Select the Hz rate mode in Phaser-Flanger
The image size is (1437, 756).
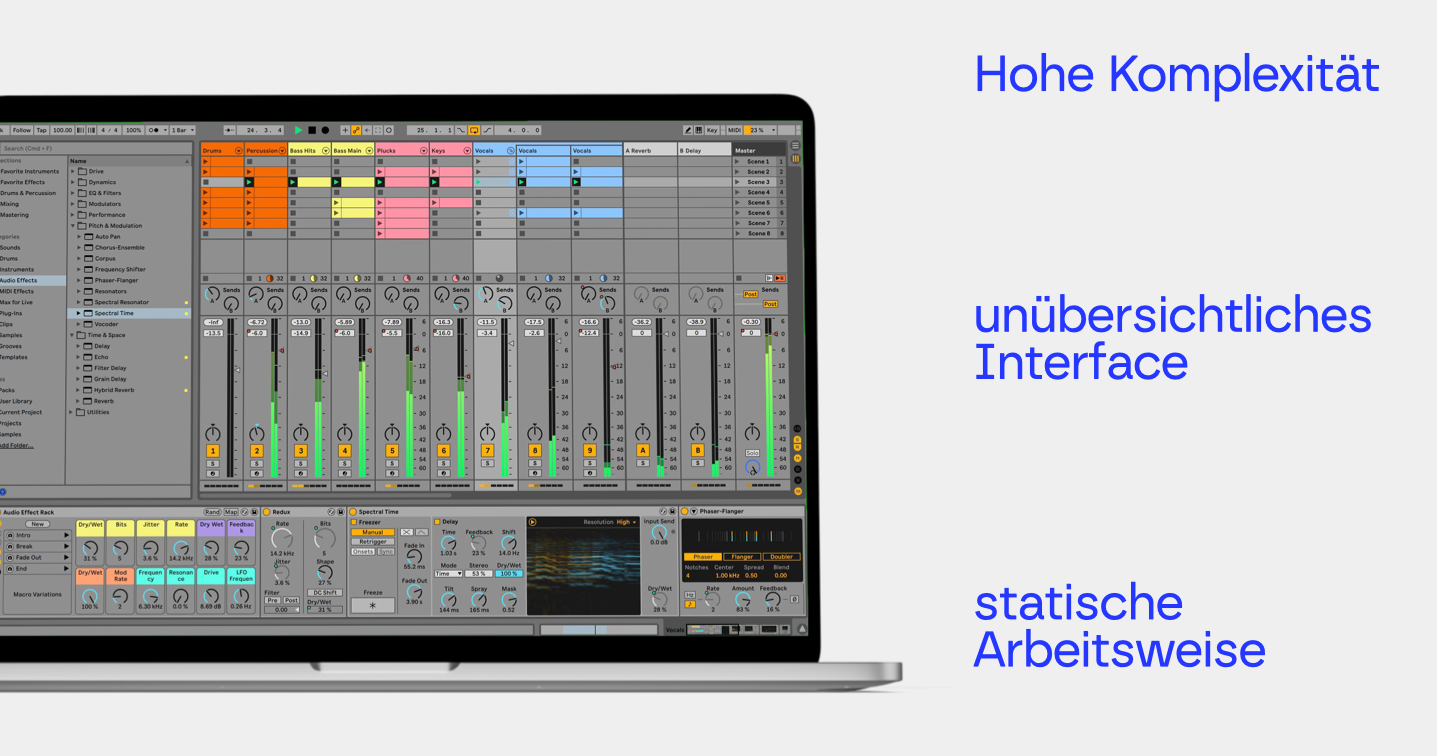pyautogui.click(x=689, y=595)
